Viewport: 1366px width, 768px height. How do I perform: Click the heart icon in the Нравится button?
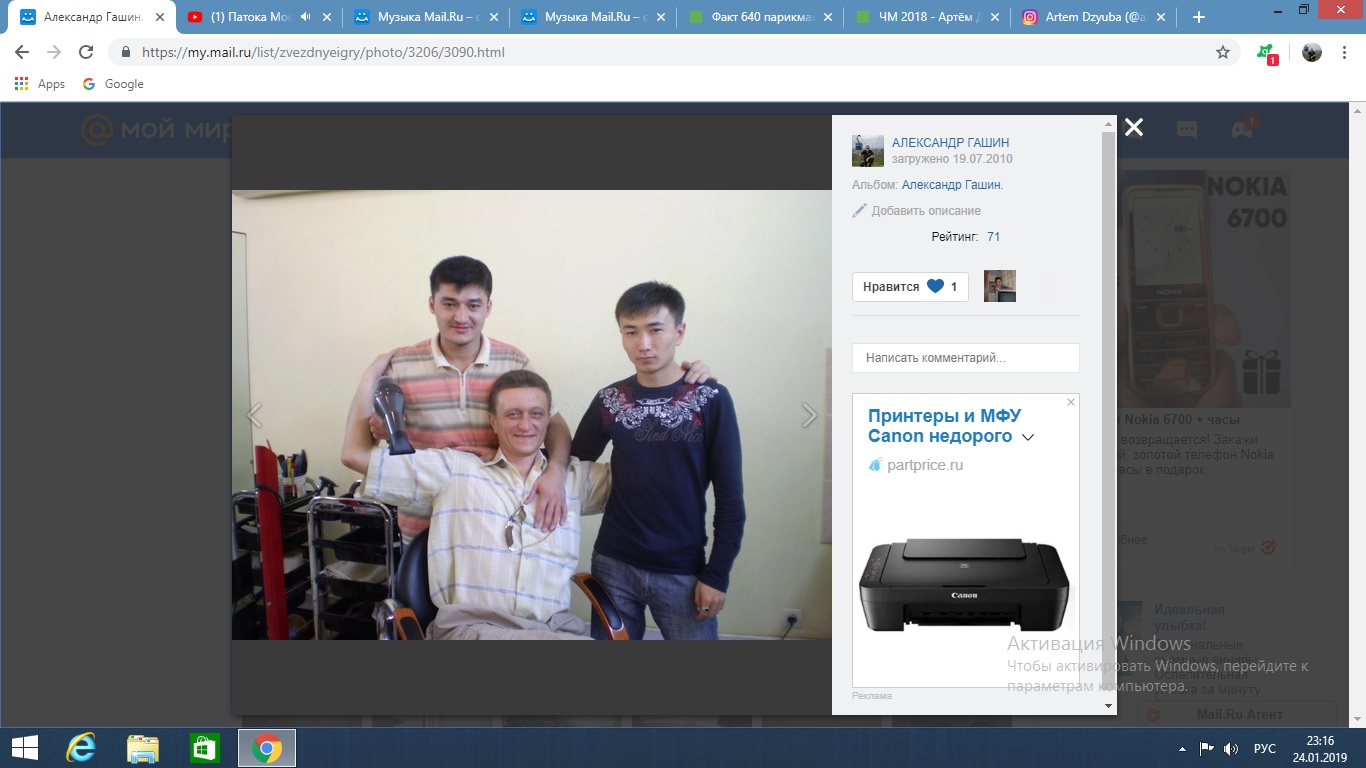tap(935, 287)
